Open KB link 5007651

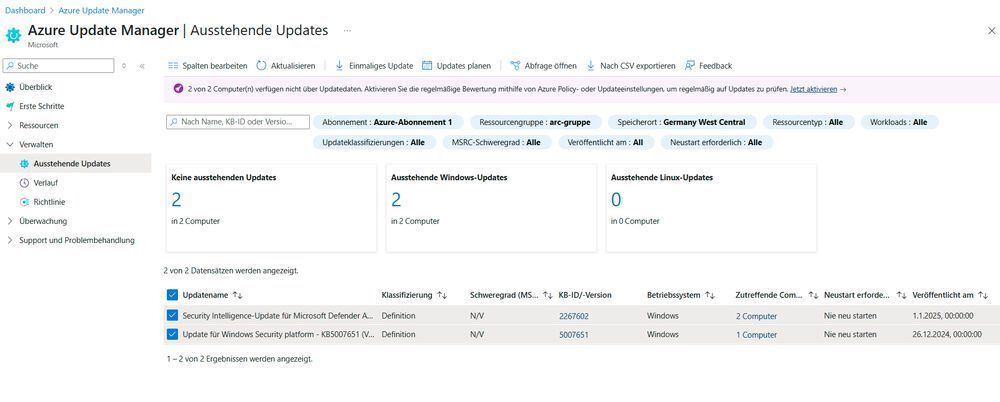[x=574, y=334]
